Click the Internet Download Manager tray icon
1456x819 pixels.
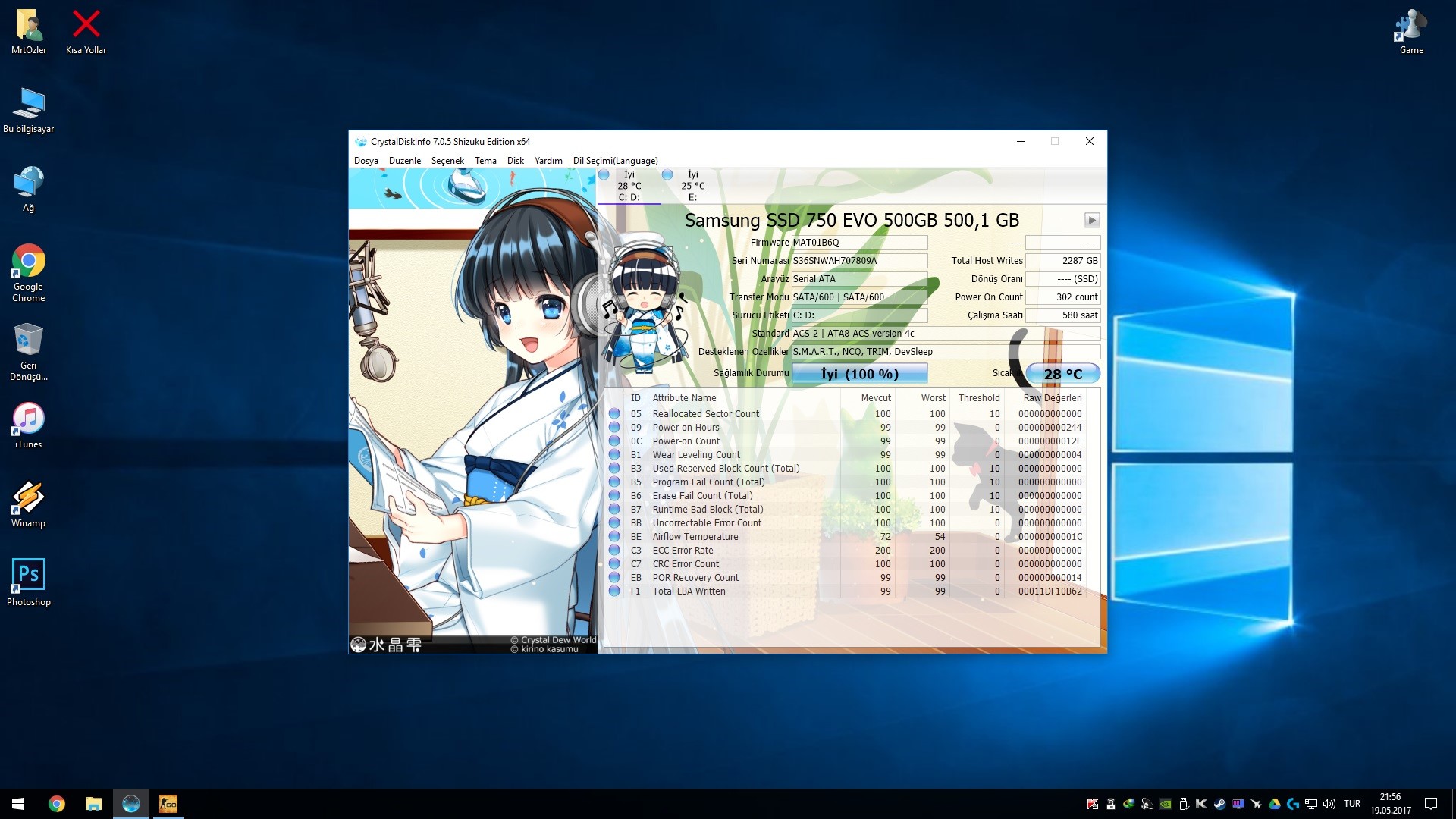click(1128, 804)
